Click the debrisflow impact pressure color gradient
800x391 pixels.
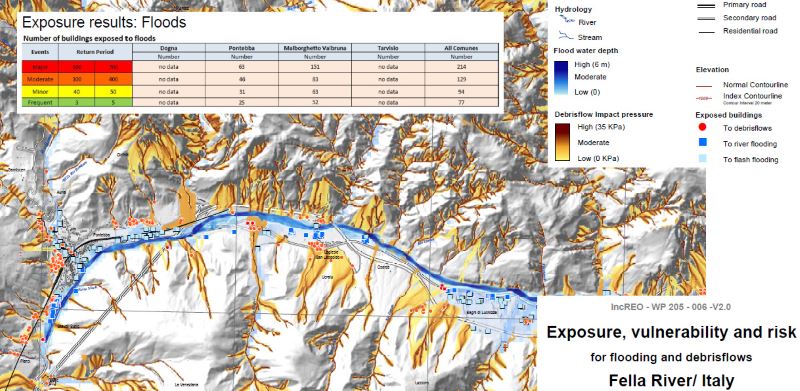[x=562, y=142]
